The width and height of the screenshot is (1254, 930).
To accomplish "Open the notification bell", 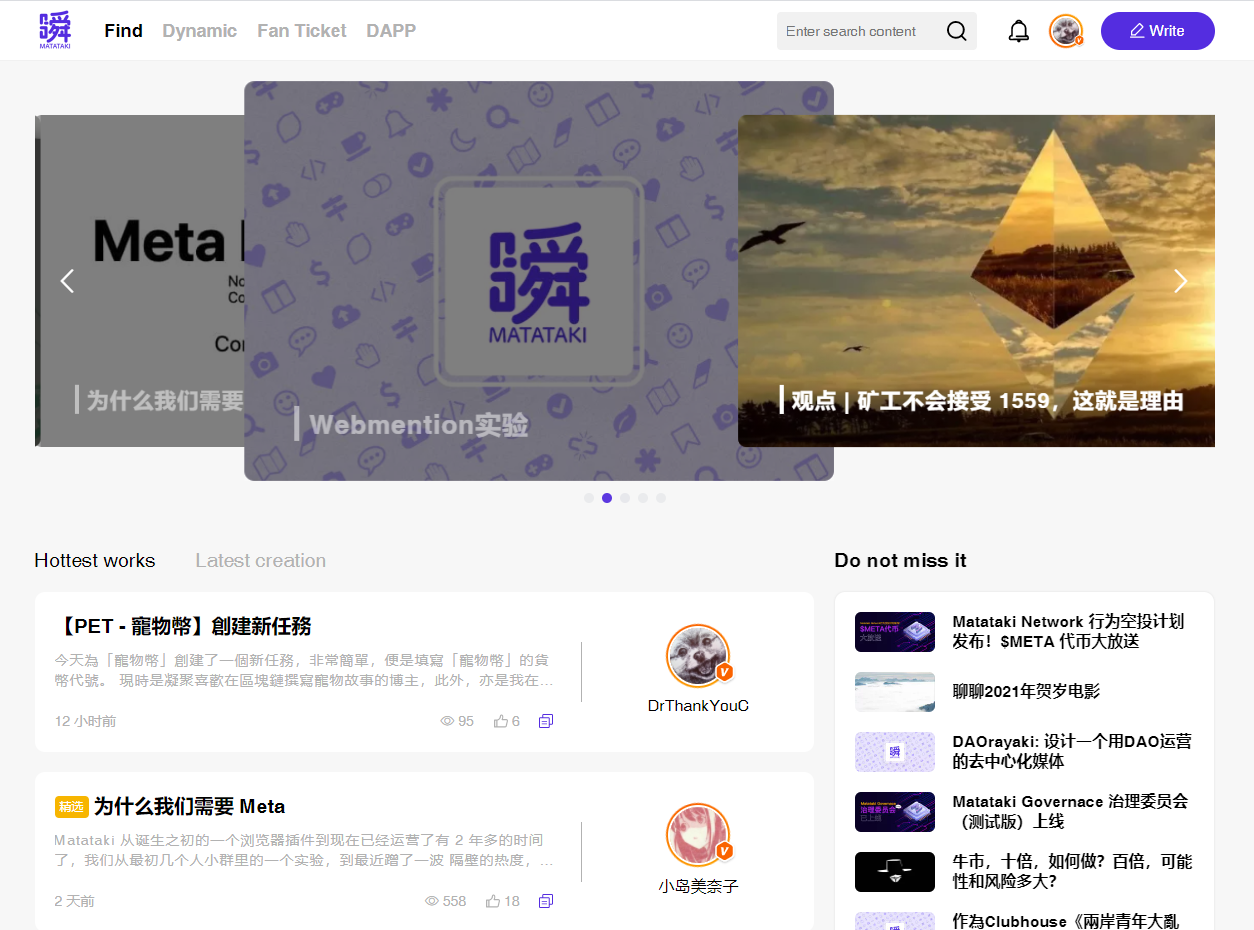I will 1018,31.
